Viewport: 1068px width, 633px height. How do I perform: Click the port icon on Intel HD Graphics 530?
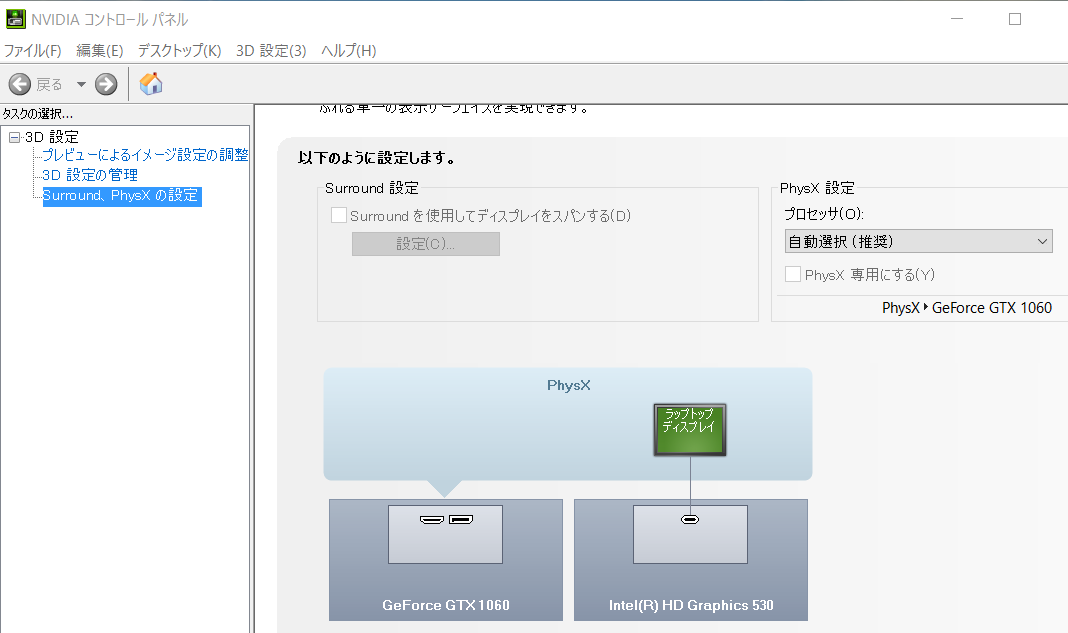(690, 520)
